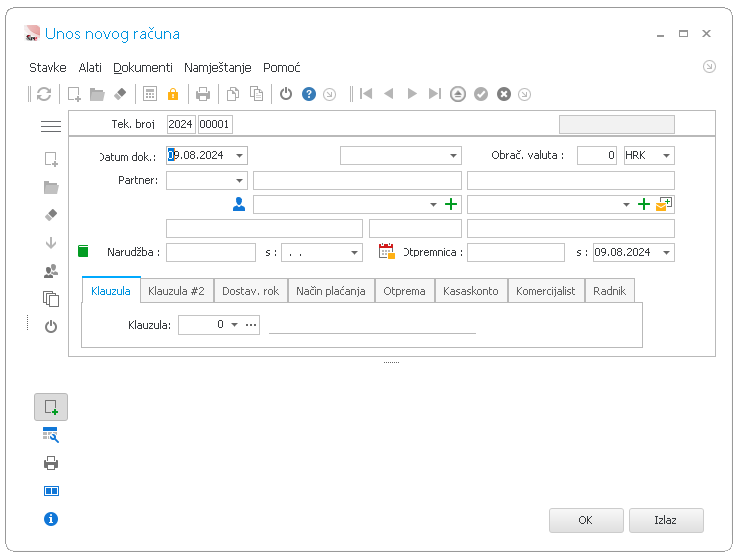The image size is (739, 559).
Task: Click the eject circle toolbar icon
Action: (x=458, y=94)
